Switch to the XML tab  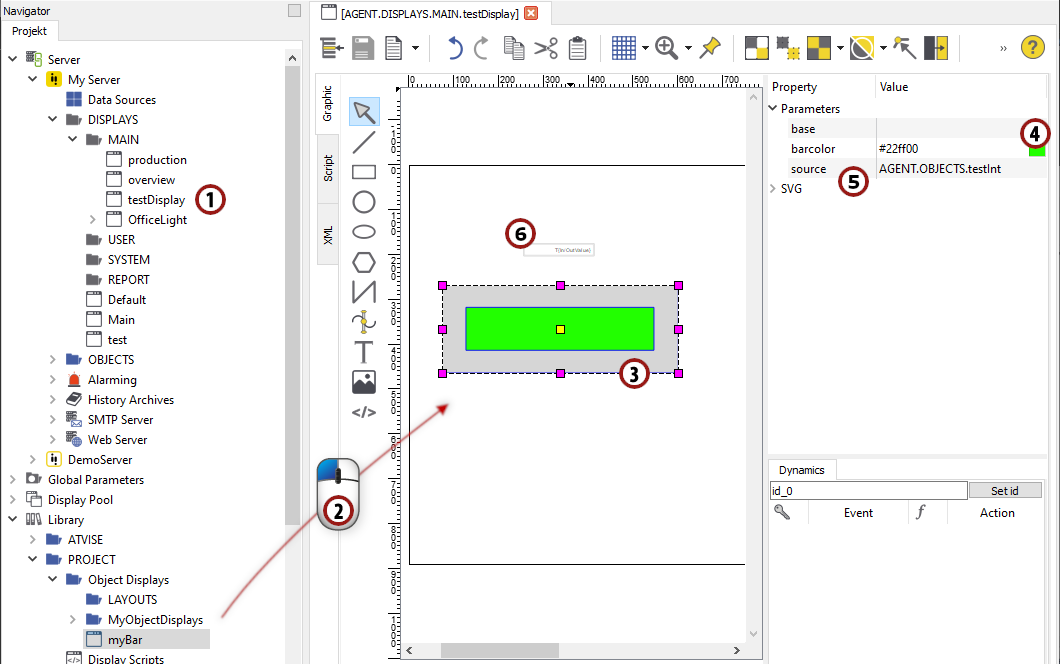pos(328,234)
